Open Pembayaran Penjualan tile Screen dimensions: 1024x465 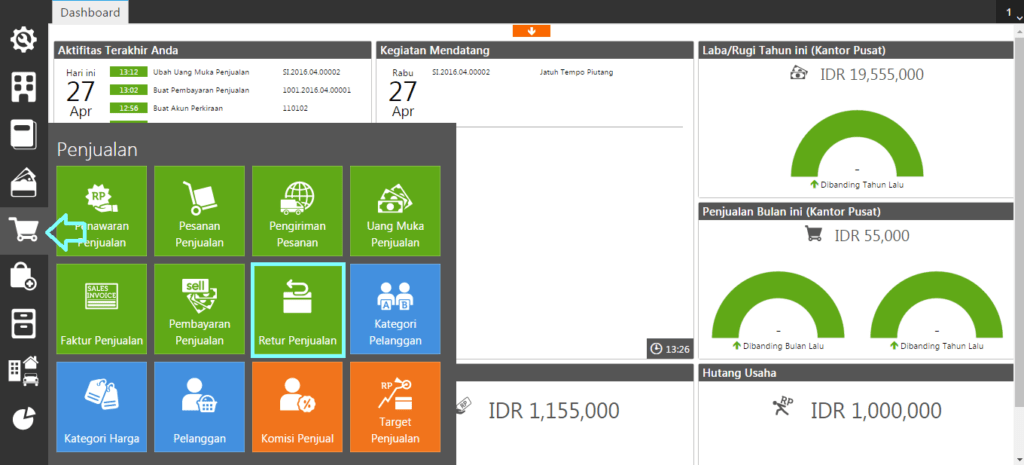coord(200,309)
